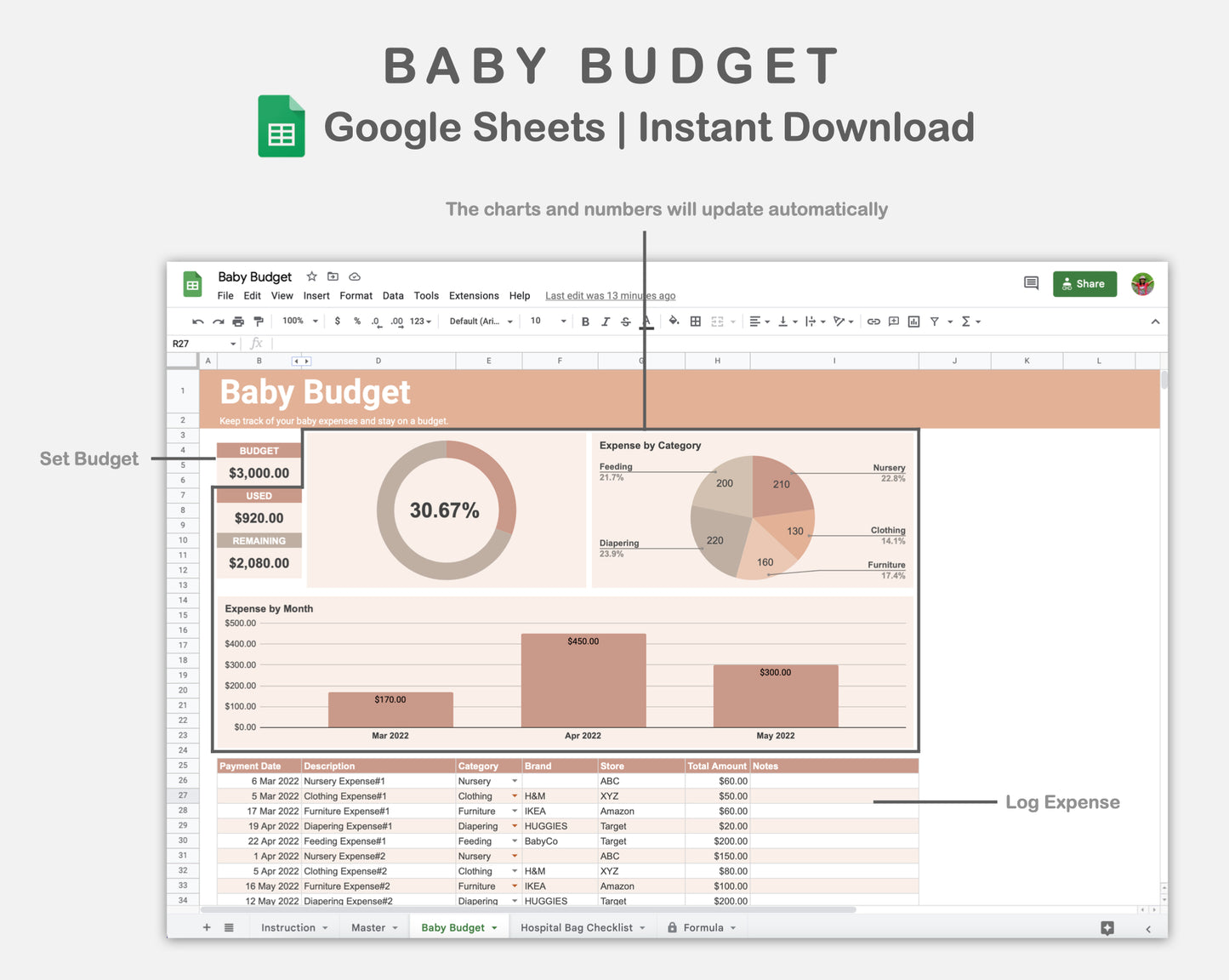This screenshot has width=1229, height=980.
Task: Open version history via last edit link
Action: 610,295
